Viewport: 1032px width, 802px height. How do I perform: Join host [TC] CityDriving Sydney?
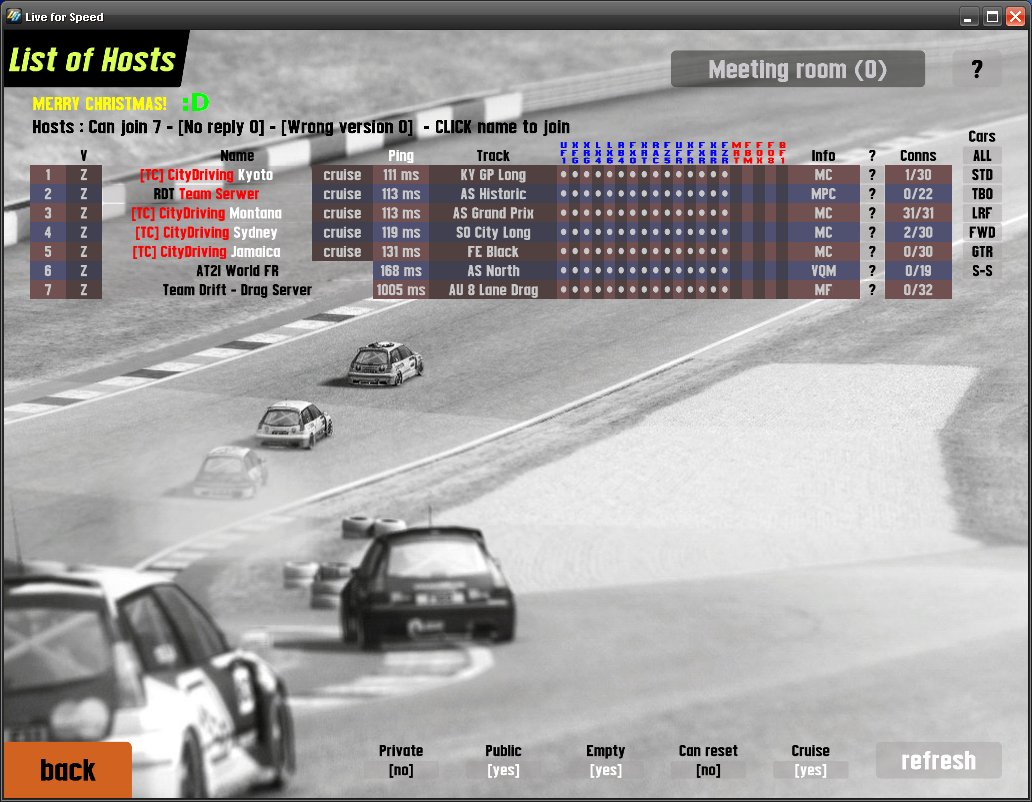[207, 232]
